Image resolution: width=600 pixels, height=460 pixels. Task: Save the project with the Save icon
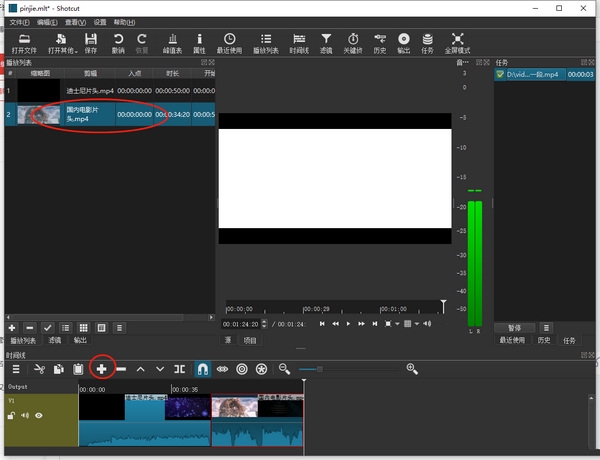91,38
